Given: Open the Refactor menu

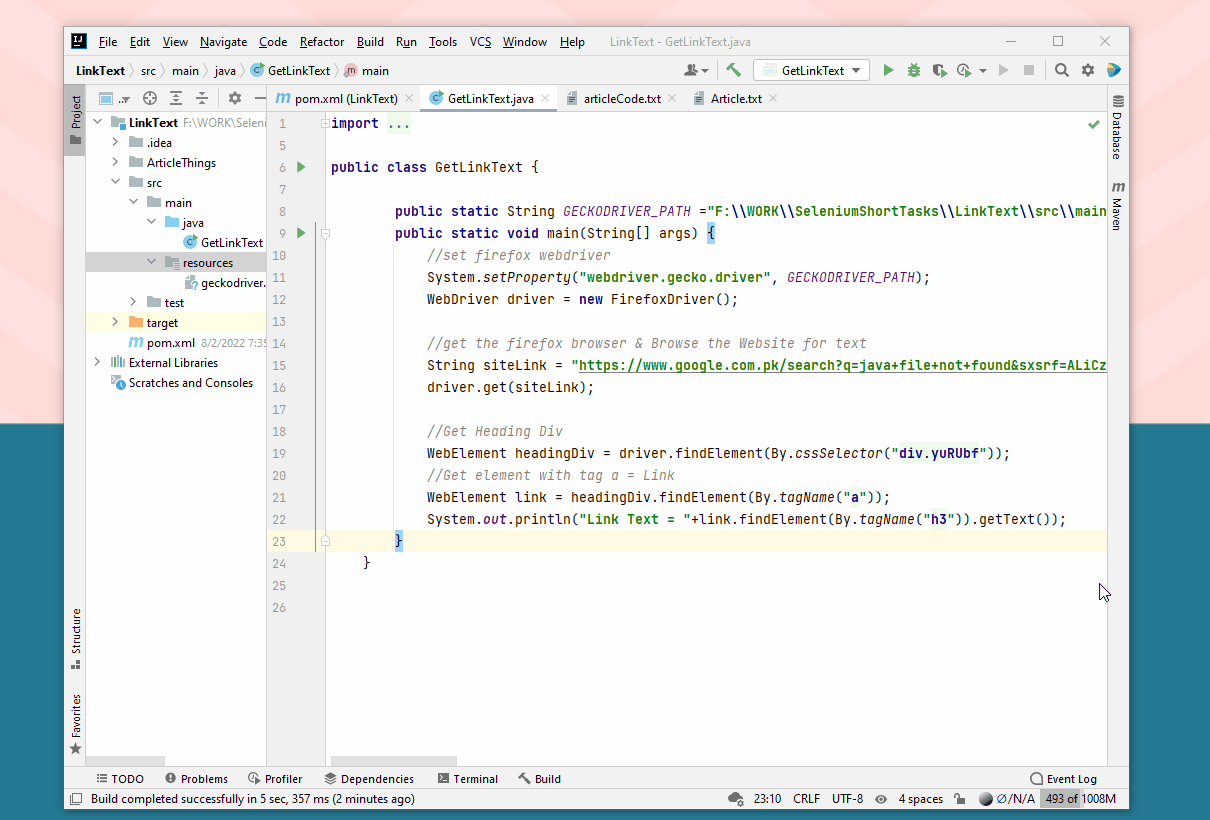Looking at the screenshot, I should [x=322, y=42].
